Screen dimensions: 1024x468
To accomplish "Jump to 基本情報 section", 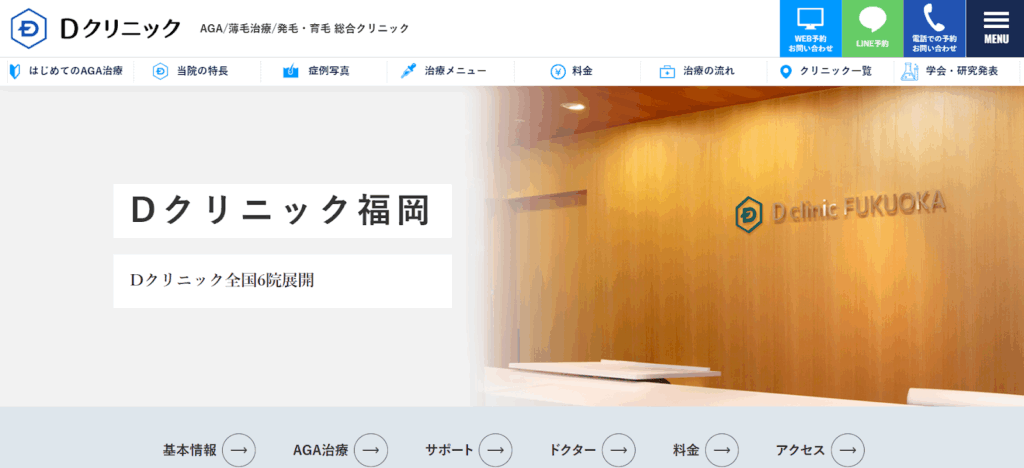I will click(x=190, y=450).
